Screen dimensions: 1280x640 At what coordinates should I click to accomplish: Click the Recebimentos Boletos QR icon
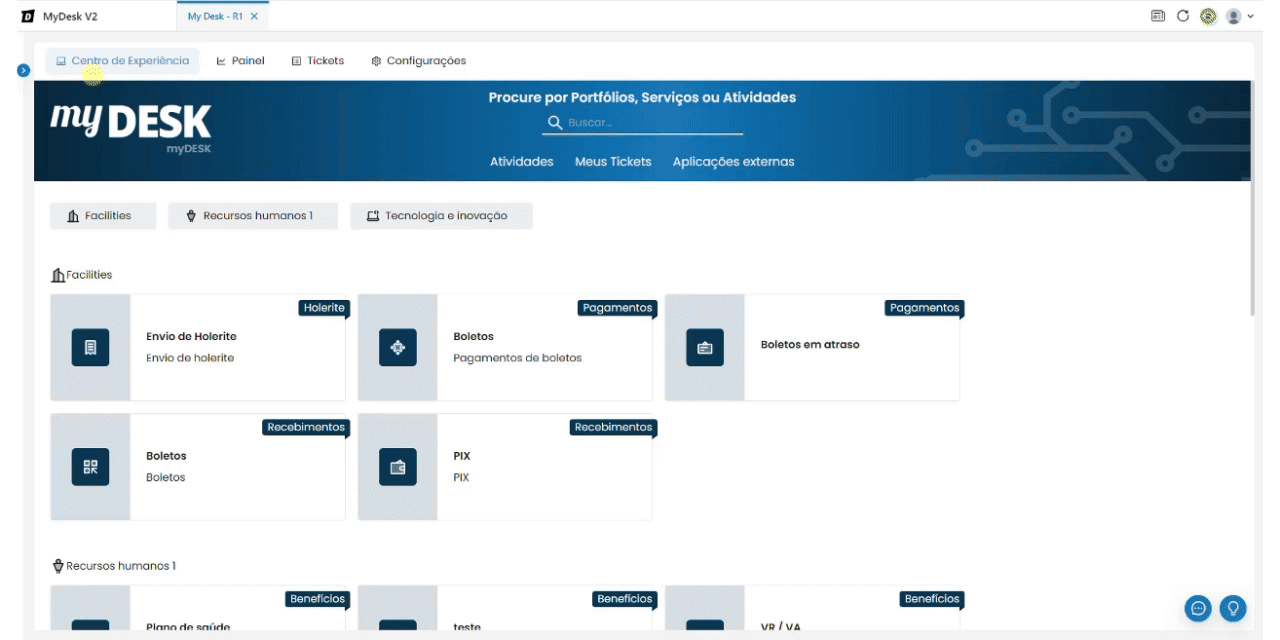[x=90, y=467]
